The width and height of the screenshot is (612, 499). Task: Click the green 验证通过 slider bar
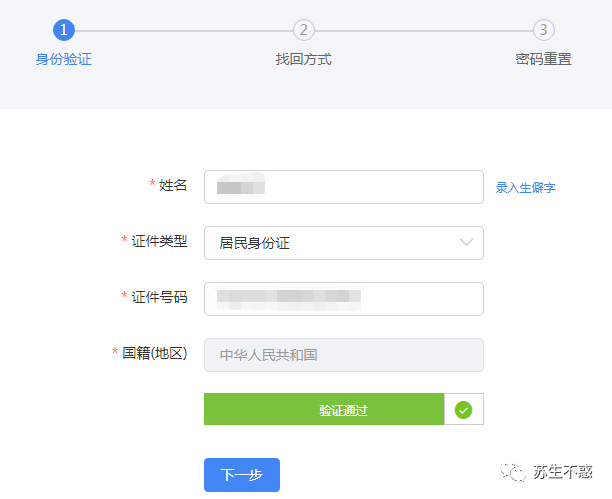(x=323, y=409)
